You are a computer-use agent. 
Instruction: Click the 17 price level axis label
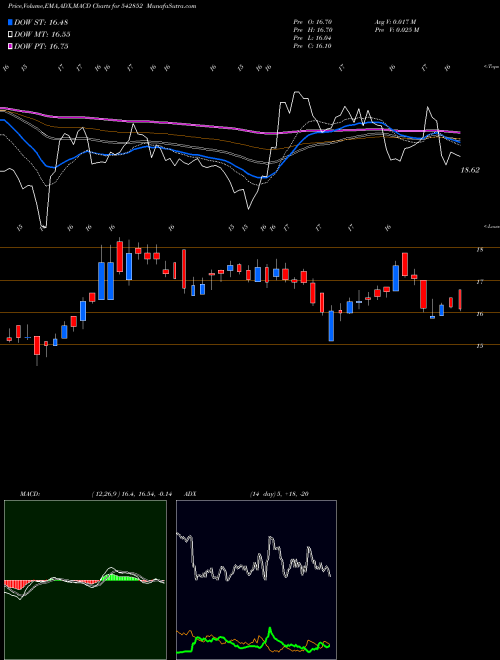pyautogui.click(x=479, y=282)
